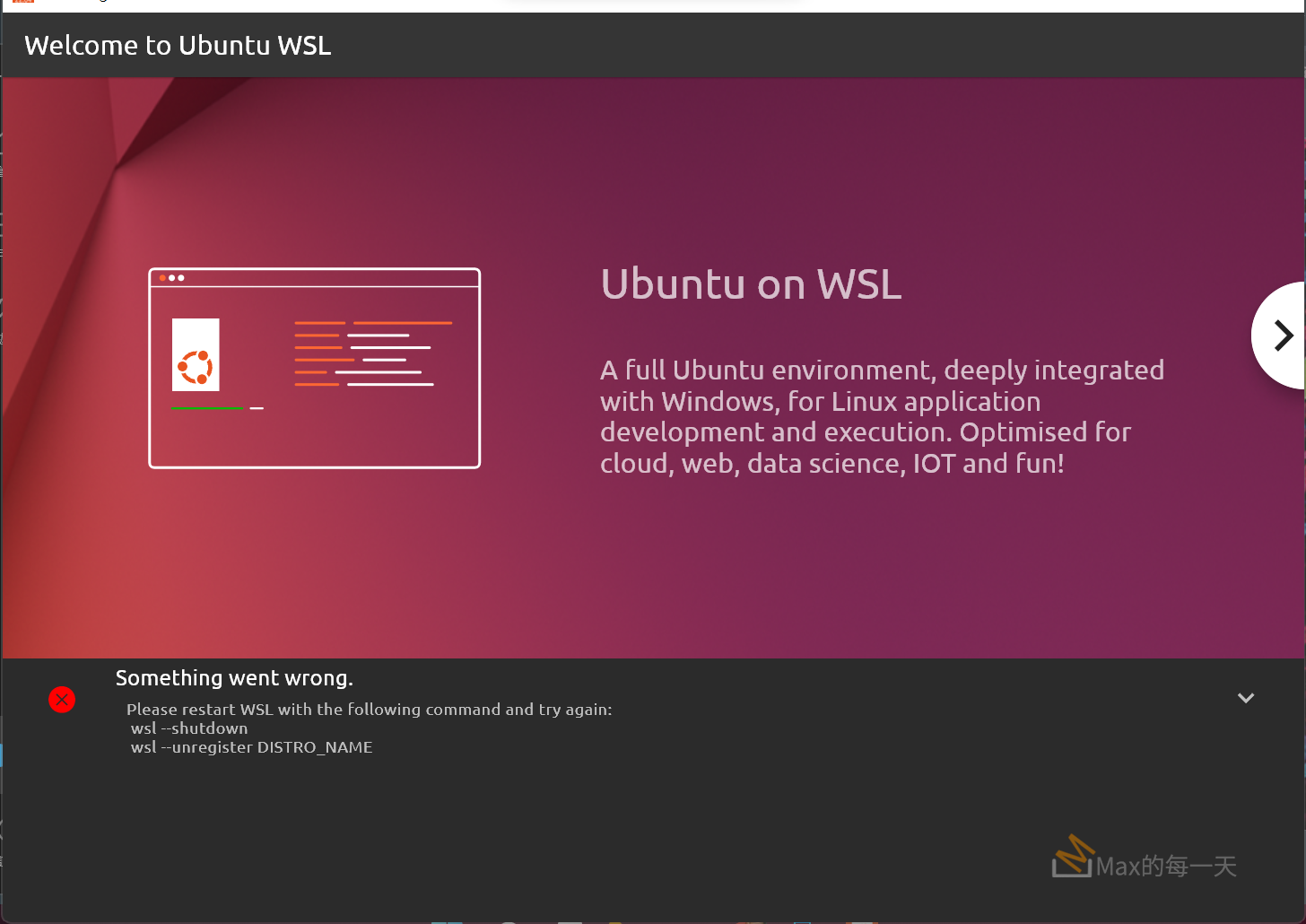Click the orange M watermark logo
Image resolution: width=1306 pixels, height=924 pixels.
pos(1073,856)
